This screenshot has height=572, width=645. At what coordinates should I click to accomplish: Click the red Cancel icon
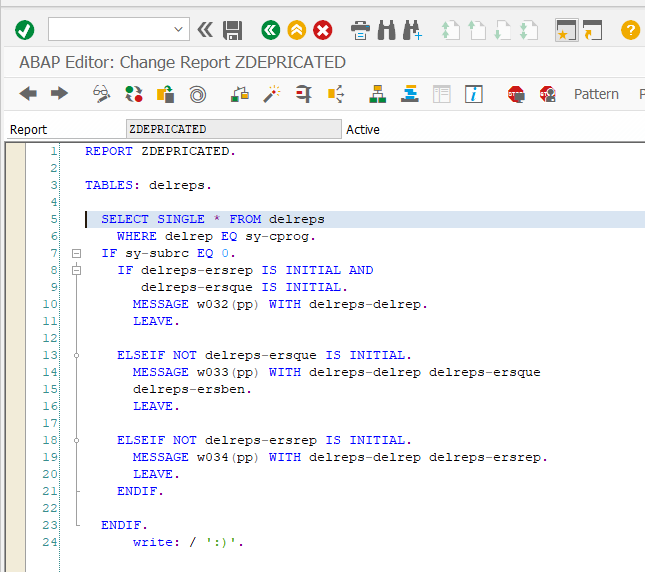tap(323, 30)
